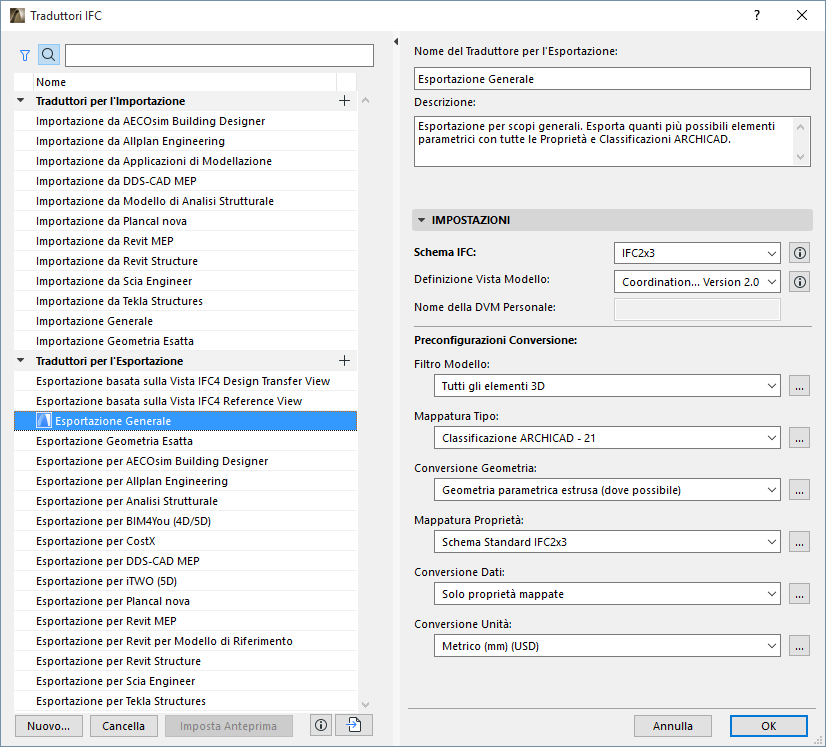Open Mappatura Proprietà options via ellipsis button
826x747 pixels.
click(x=799, y=541)
